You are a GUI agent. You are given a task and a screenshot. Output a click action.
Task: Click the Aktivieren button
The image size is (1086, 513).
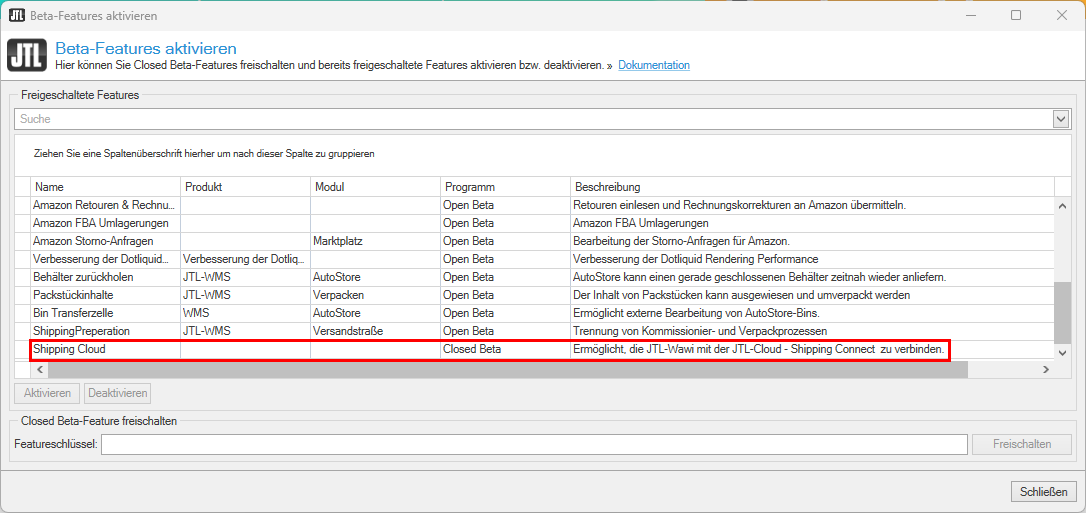tap(47, 393)
